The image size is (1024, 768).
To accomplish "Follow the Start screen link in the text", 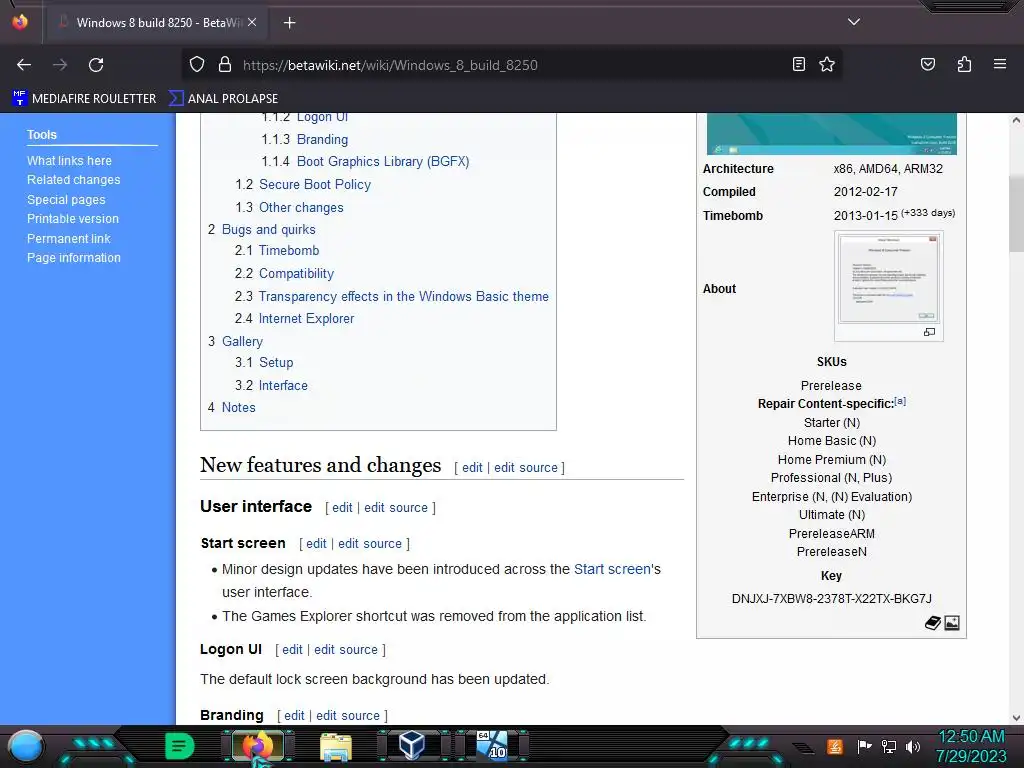I will tap(612, 569).
